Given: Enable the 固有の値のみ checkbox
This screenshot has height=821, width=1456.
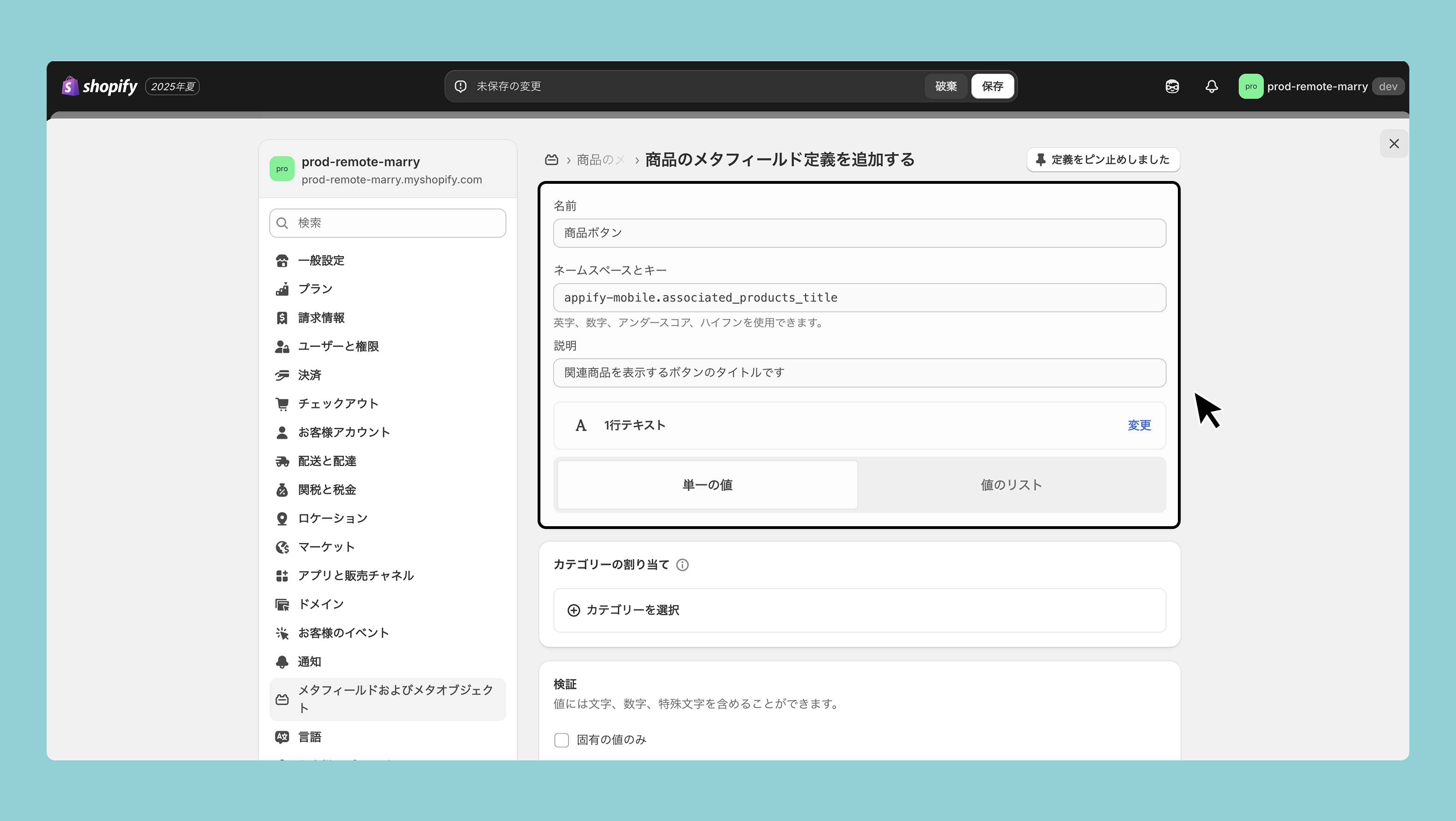Looking at the screenshot, I should pos(561,740).
